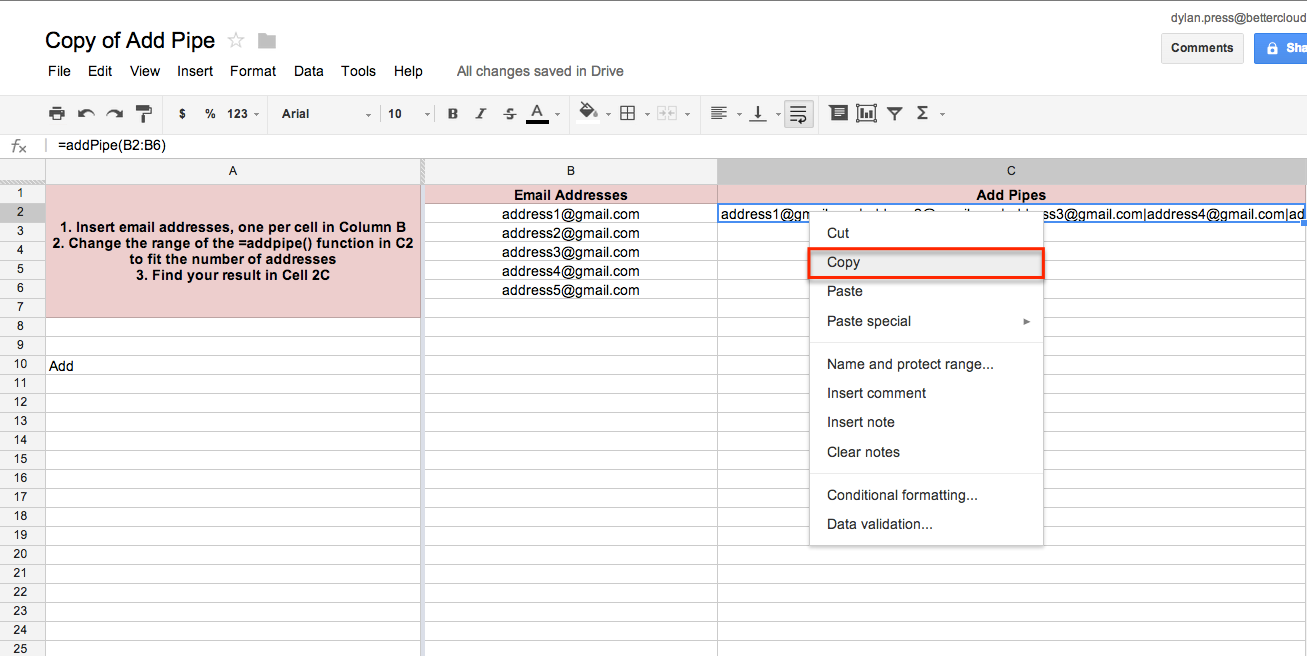Click the Filter funnel icon
Screen dimensions: 1307x656
(895, 114)
